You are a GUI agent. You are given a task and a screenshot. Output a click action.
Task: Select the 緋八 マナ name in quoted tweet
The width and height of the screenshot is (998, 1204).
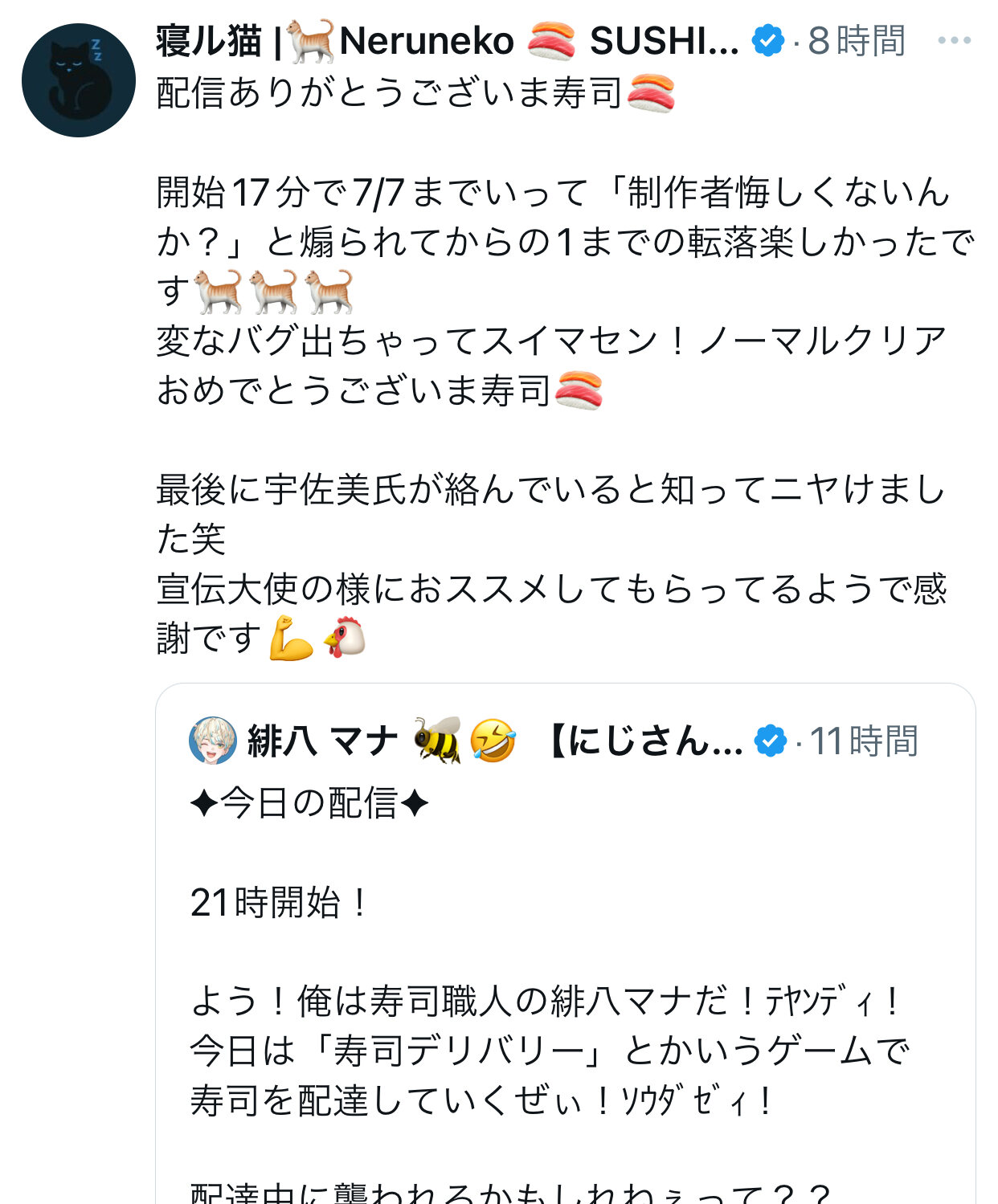tap(323, 741)
